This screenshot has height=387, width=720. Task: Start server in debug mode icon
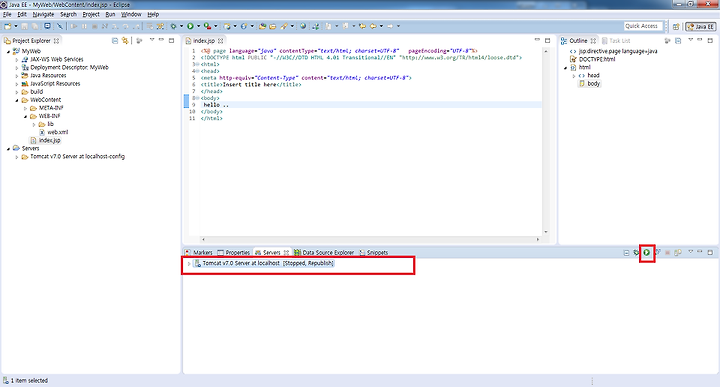tap(636, 252)
